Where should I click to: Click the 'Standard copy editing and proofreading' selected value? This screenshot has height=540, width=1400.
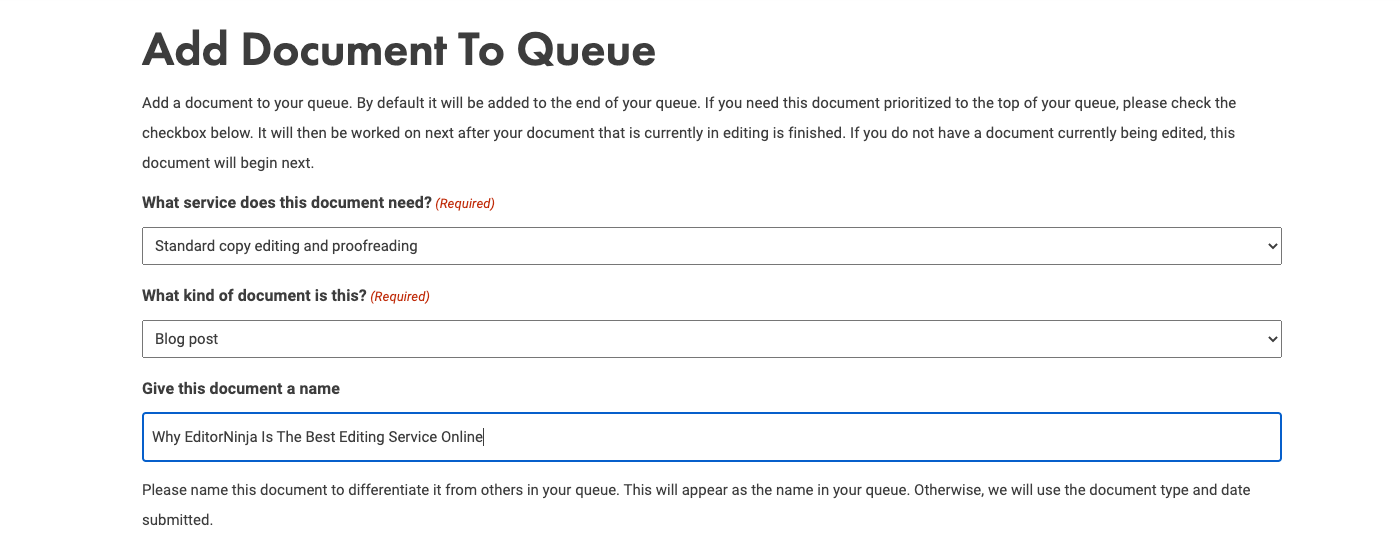coord(286,246)
